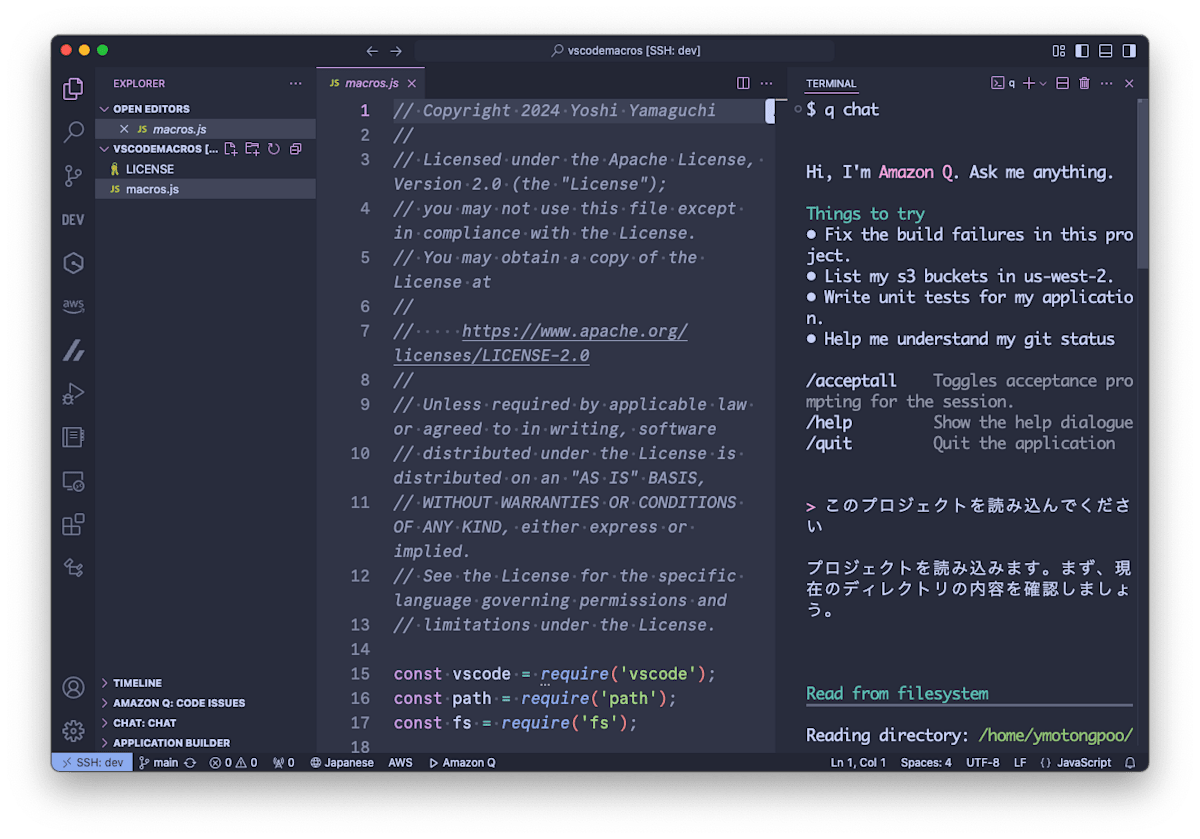Expand the TIMELINE section

click(x=206, y=682)
